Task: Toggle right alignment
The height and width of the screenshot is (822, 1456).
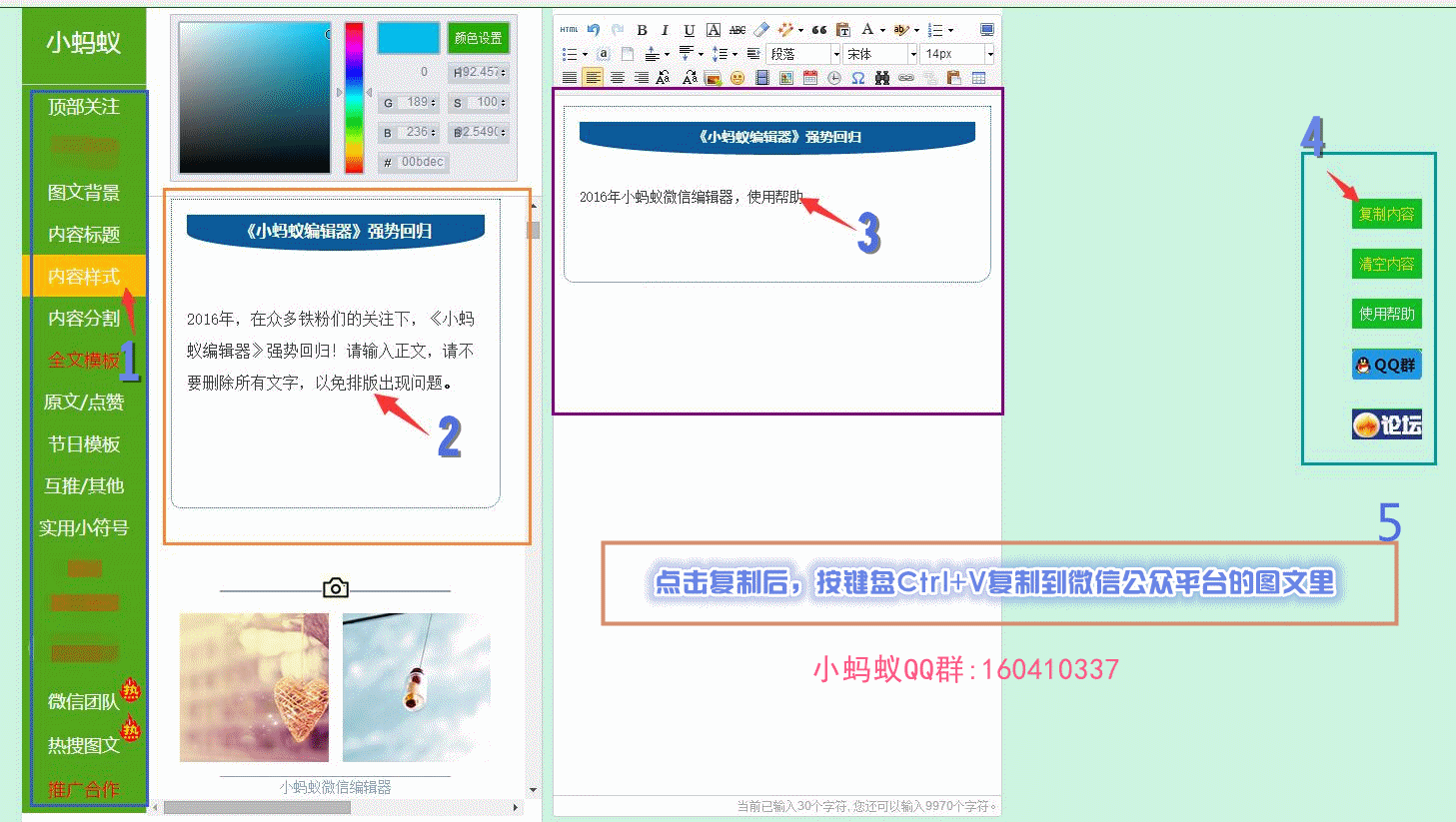Action: [x=642, y=78]
